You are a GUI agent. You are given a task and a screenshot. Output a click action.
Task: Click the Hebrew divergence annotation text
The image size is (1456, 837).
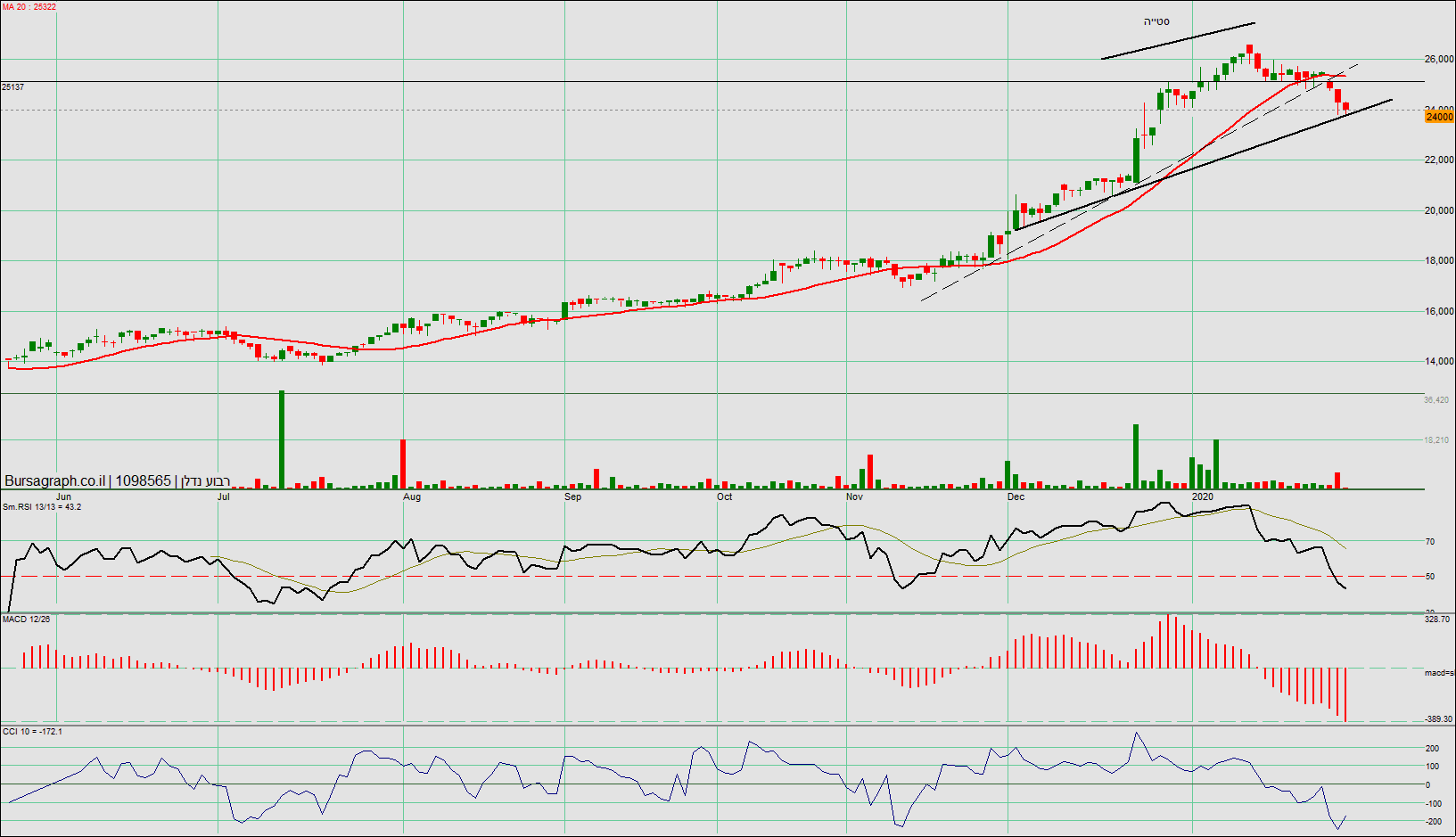(1156, 21)
